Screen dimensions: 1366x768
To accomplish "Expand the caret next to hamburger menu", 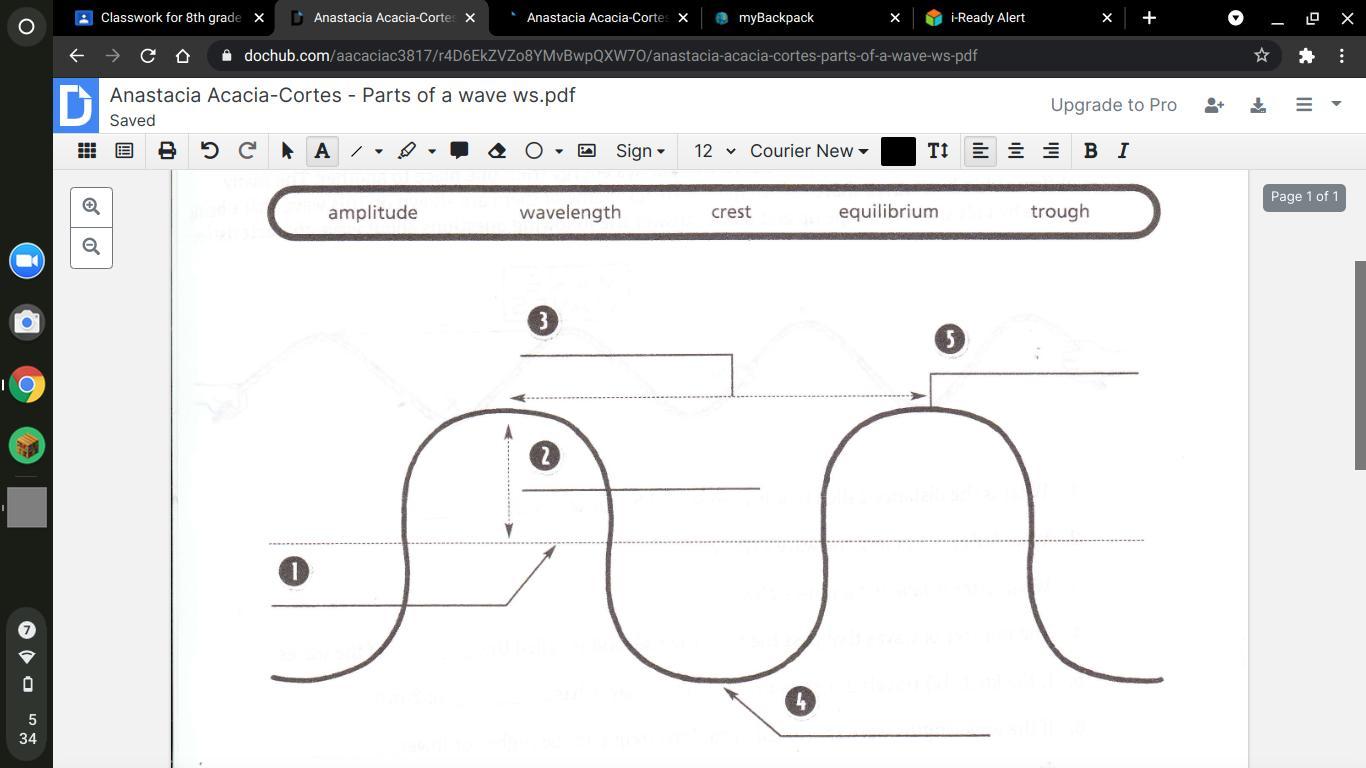I will 1336,104.
